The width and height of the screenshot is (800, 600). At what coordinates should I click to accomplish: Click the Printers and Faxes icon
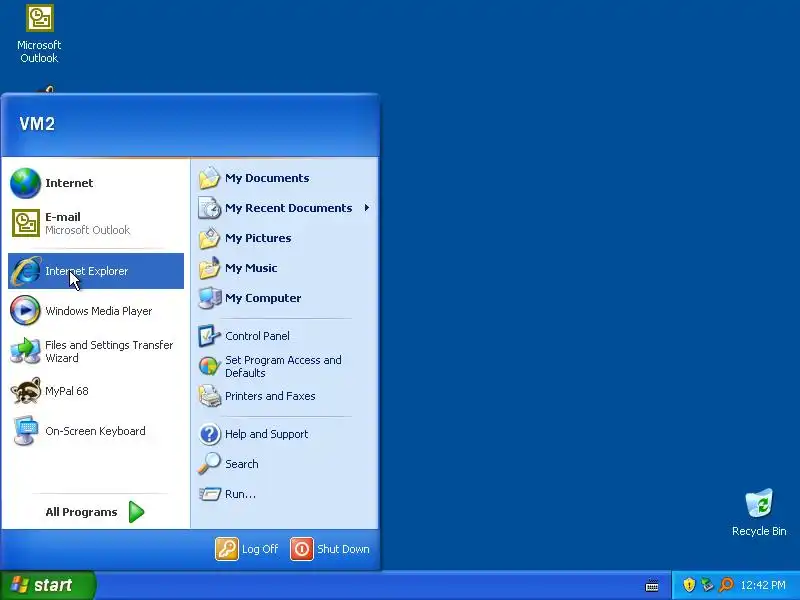[209, 396]
